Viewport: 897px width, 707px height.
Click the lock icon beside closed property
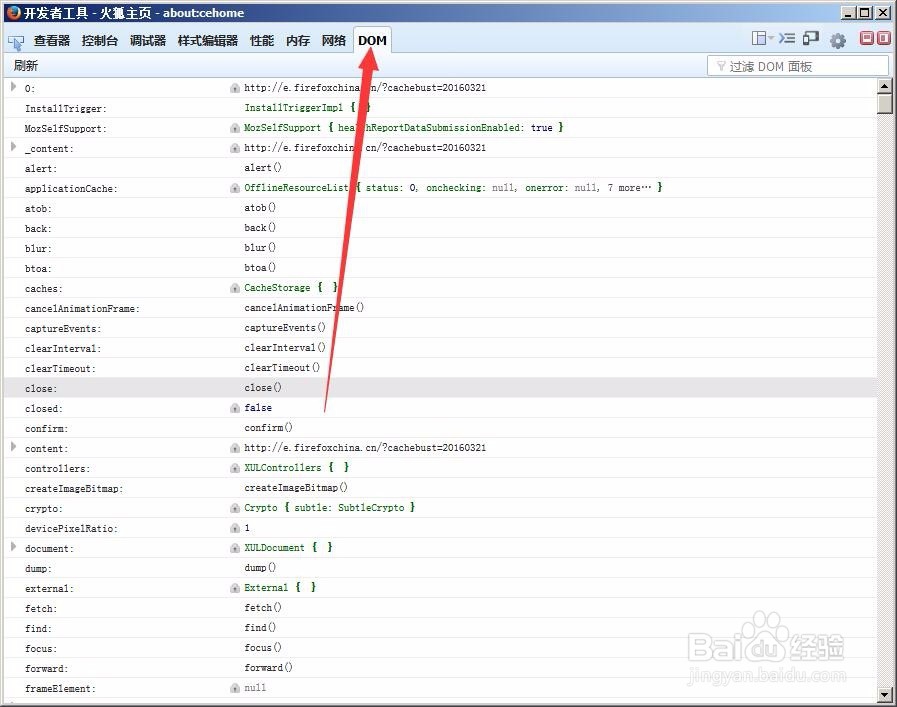pos(233,408)
